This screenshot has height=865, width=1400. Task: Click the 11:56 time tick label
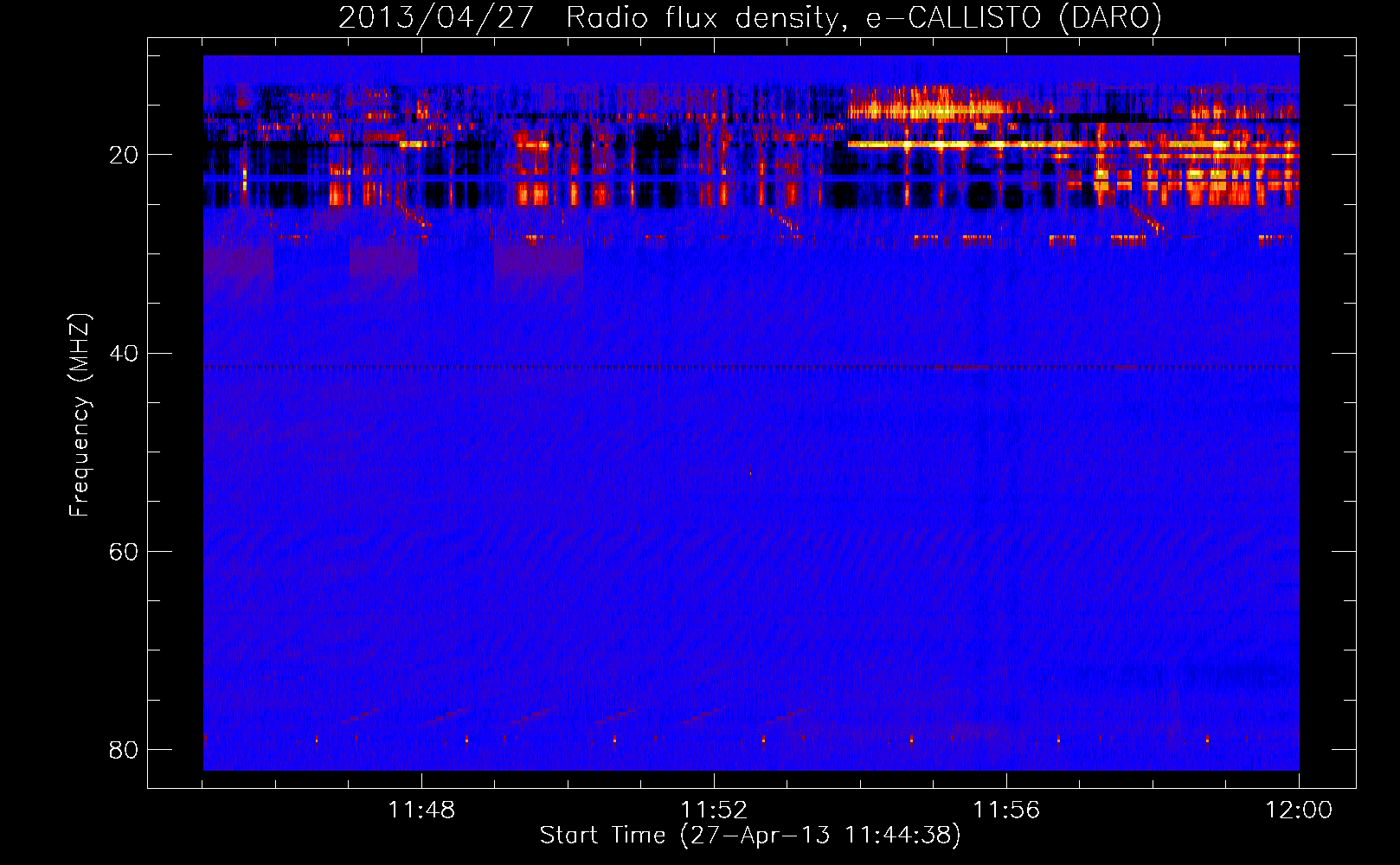tap(1006, 811)
